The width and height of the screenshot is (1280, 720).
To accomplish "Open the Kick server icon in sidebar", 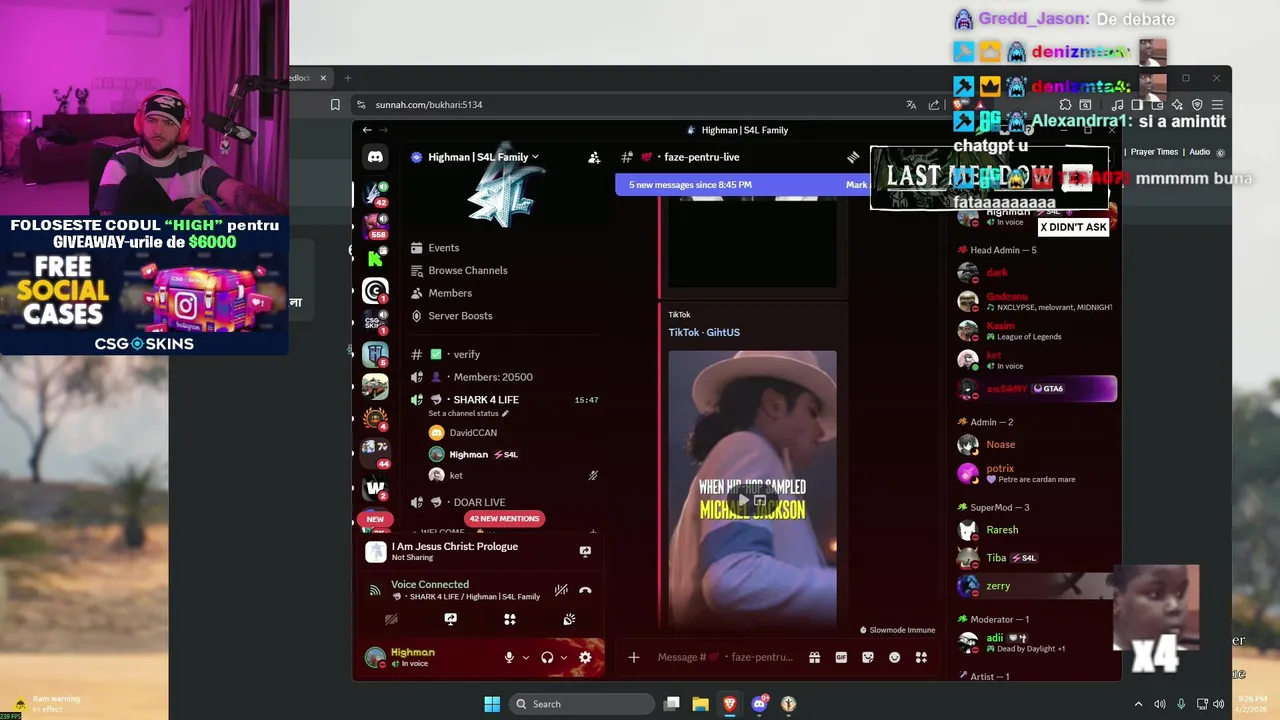I will coord(375,260).
